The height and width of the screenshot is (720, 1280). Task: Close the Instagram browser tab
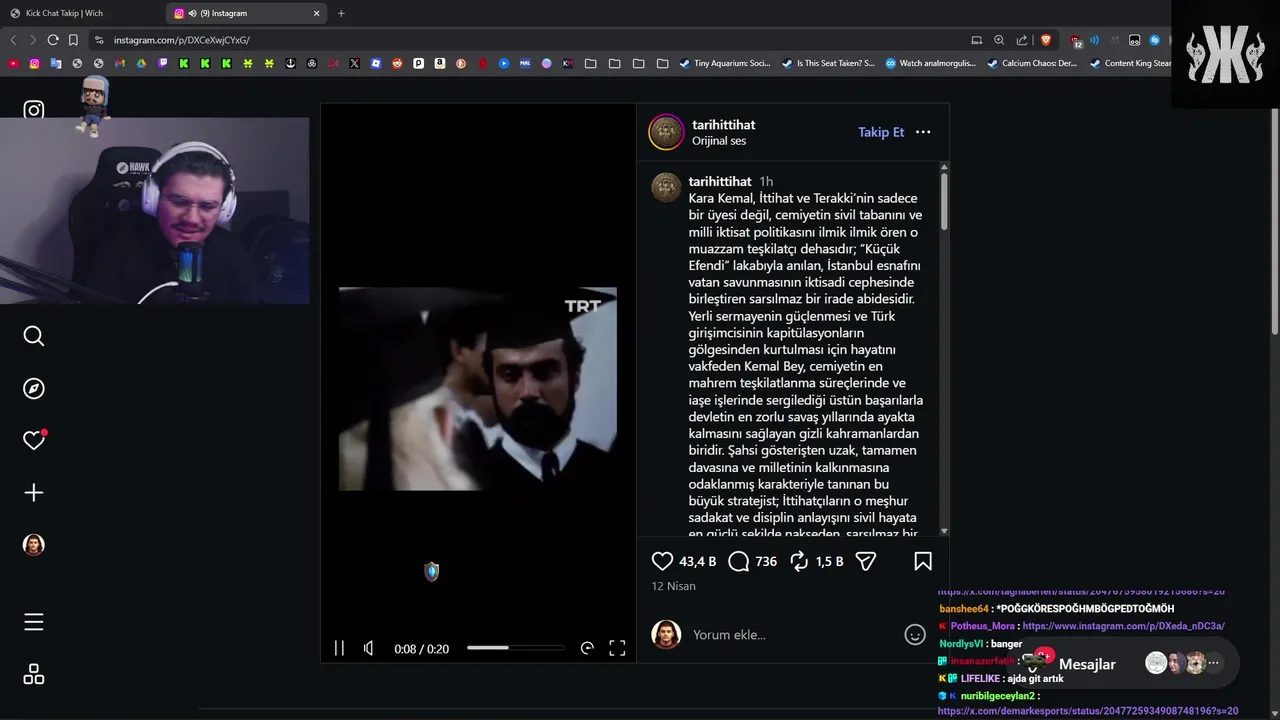pos(317,13)
